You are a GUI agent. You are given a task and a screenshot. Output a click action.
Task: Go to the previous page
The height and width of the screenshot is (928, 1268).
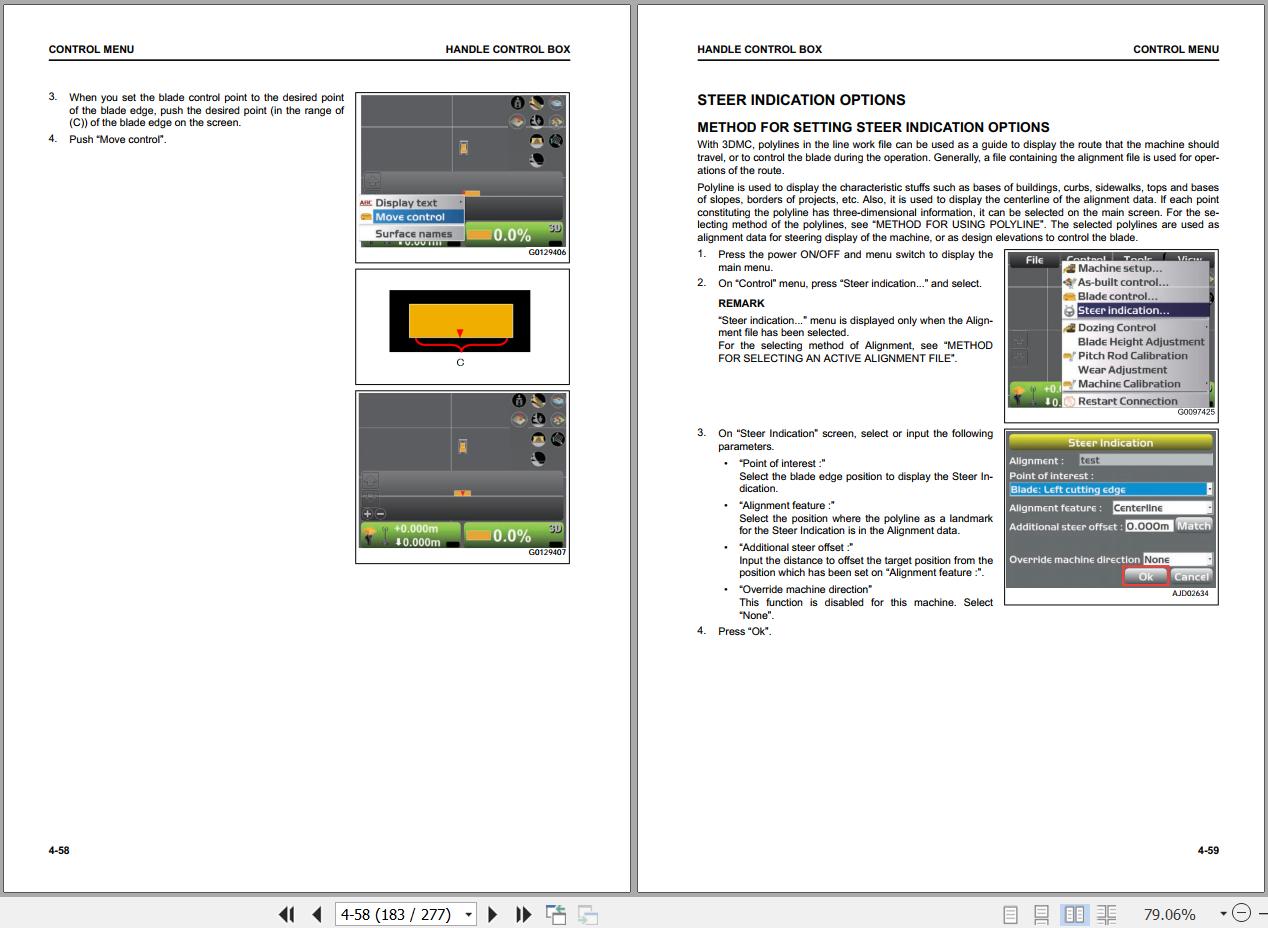[317, 914]
